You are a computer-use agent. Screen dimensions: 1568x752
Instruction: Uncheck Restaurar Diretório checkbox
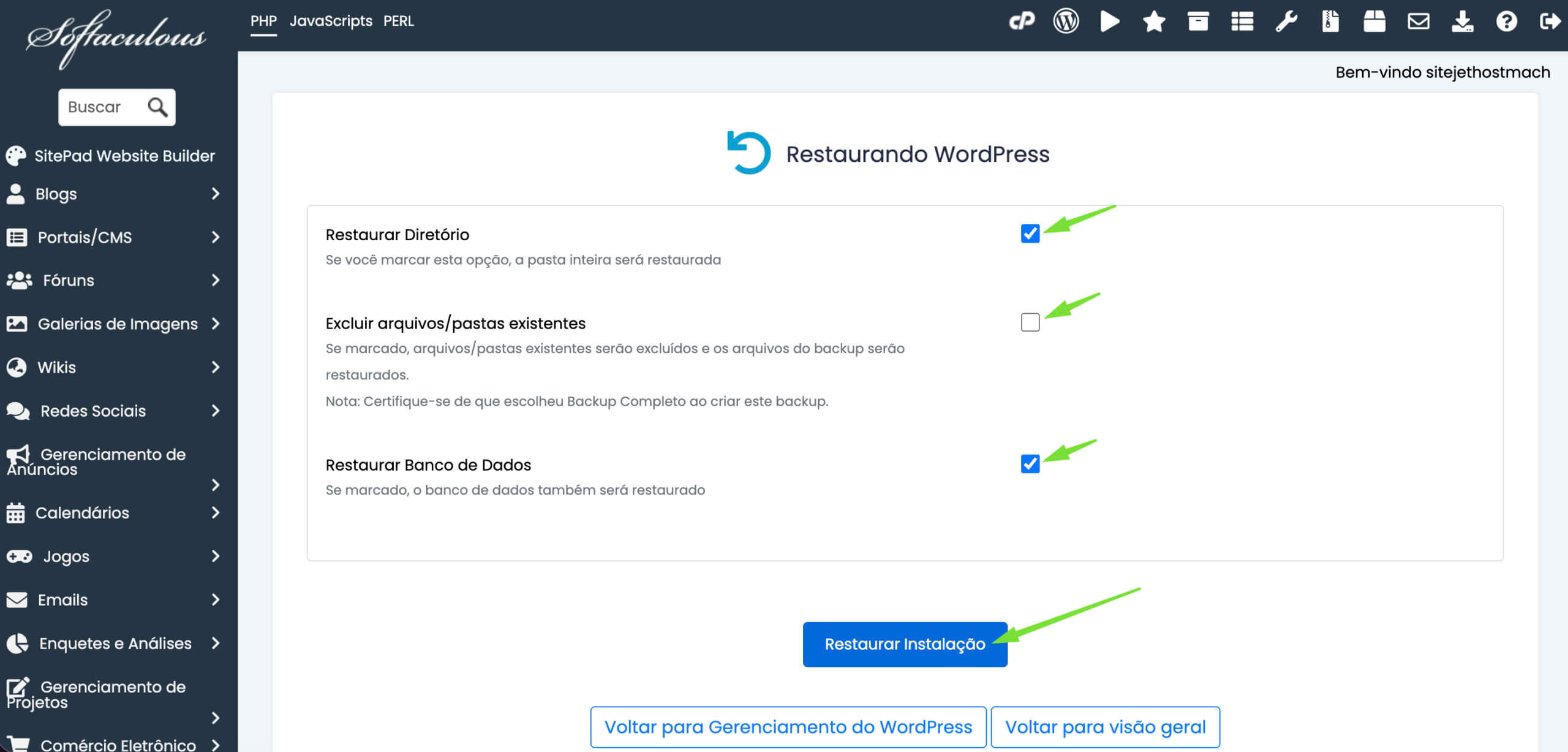(x=1030, y=234)
